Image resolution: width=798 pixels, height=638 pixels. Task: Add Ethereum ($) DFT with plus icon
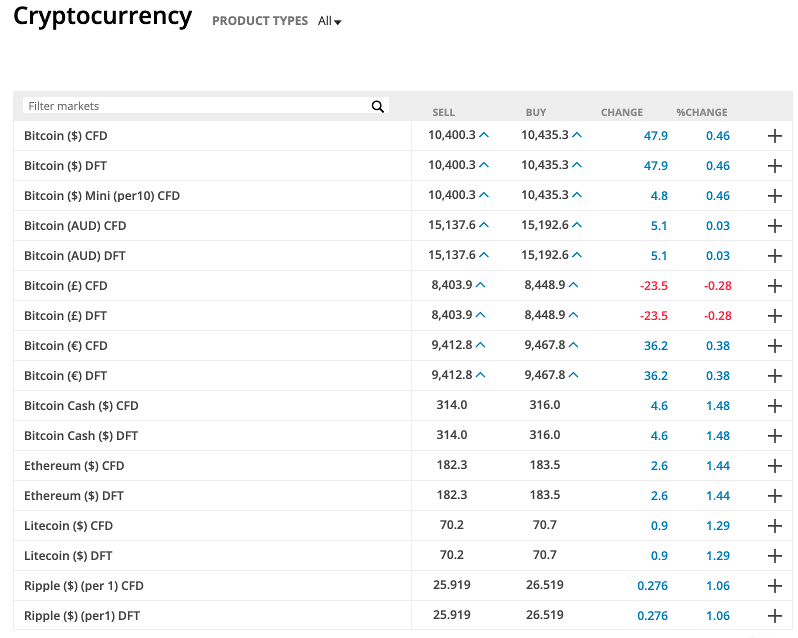coord(775,496)
